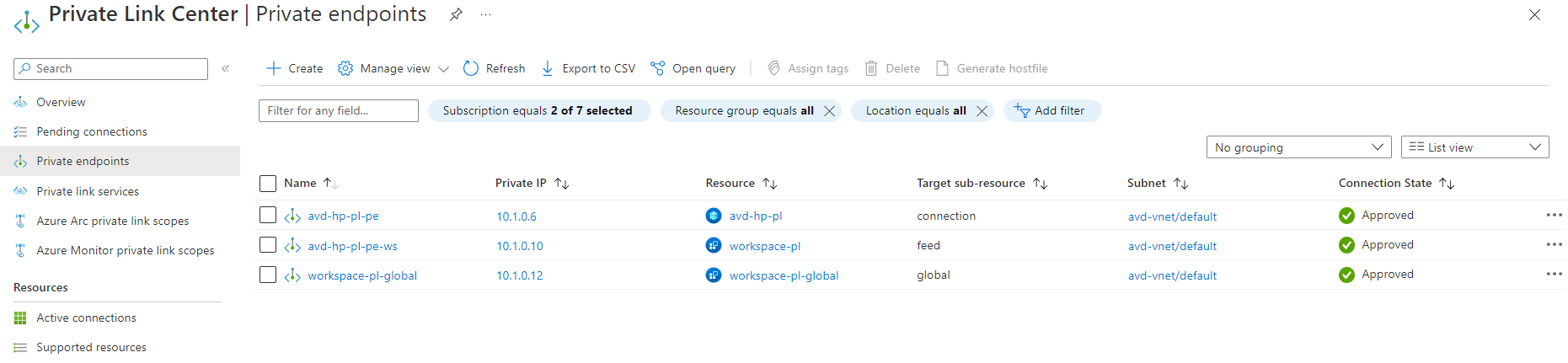This screenshot has width=1568, height=363.
Task: Refresh the private endpoints list
Action: click(495, 68)
